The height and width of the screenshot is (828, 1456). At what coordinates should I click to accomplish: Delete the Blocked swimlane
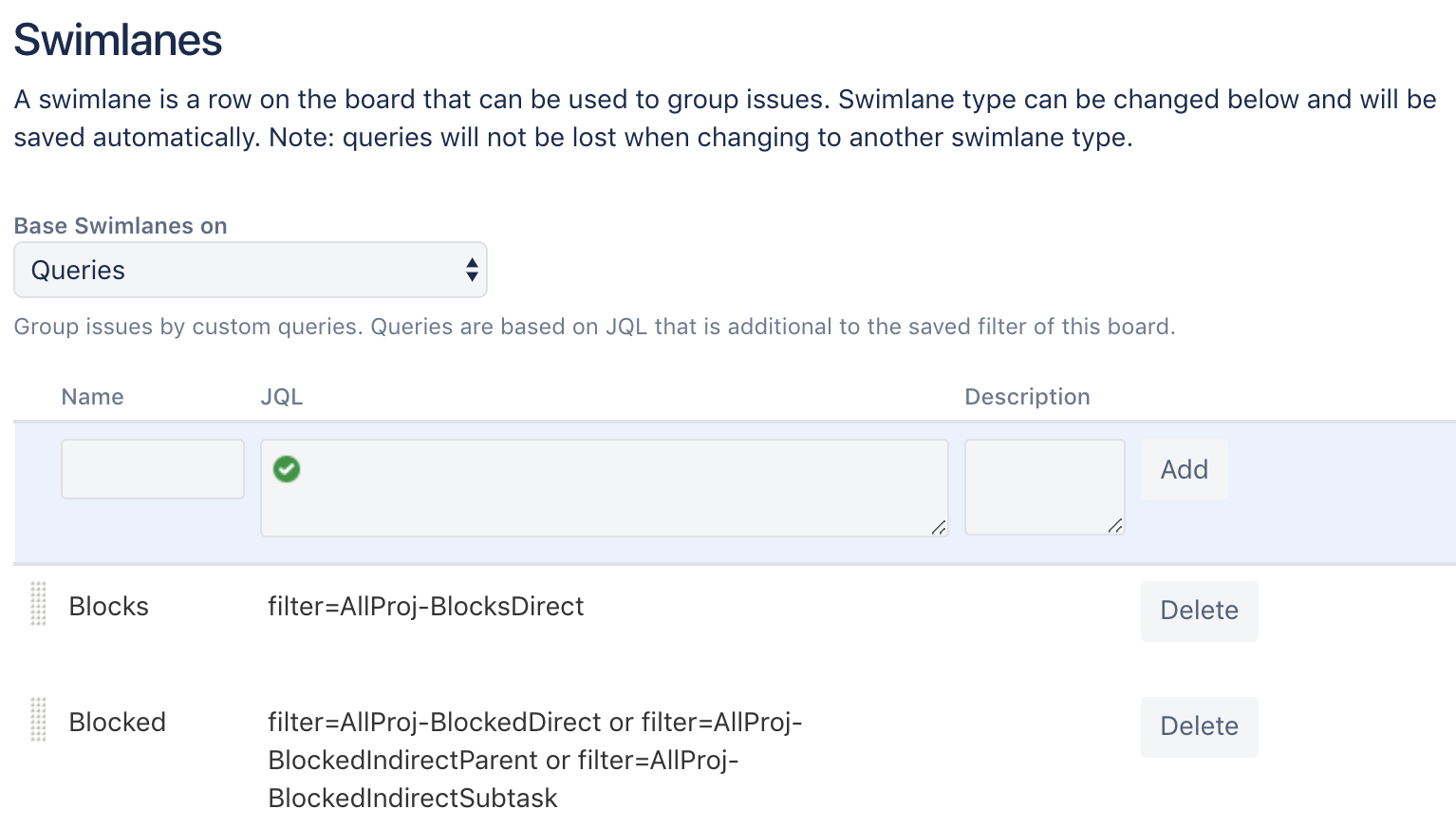[1199, 726]
